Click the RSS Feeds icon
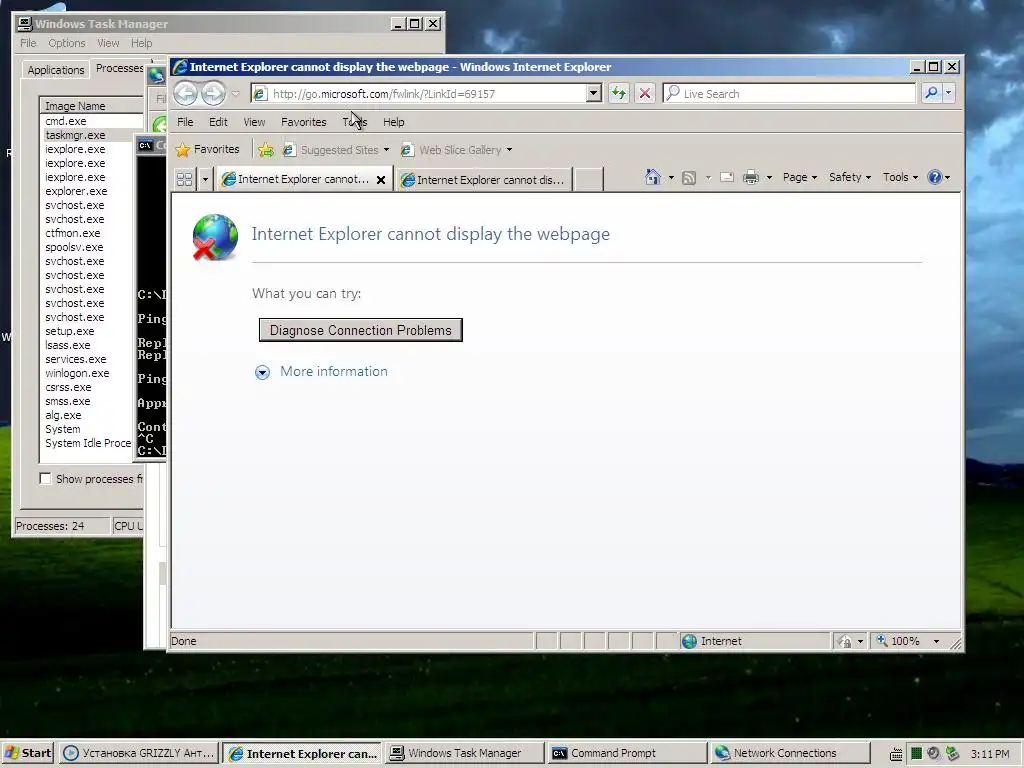The height and width of the screenshot is (768, 1024). coord(688,178)
